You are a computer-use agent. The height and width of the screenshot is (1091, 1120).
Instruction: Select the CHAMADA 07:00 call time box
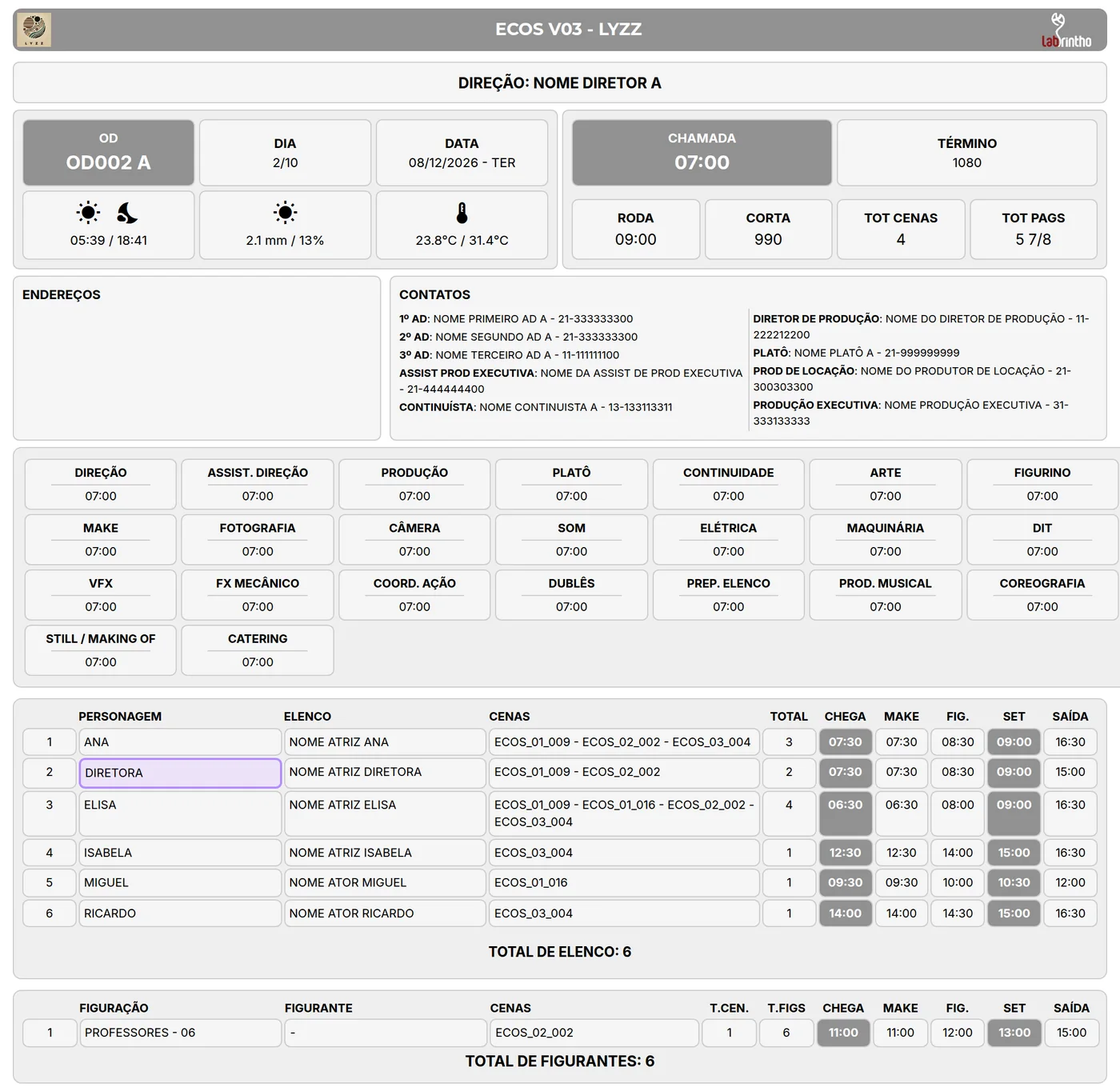point(702,153)
